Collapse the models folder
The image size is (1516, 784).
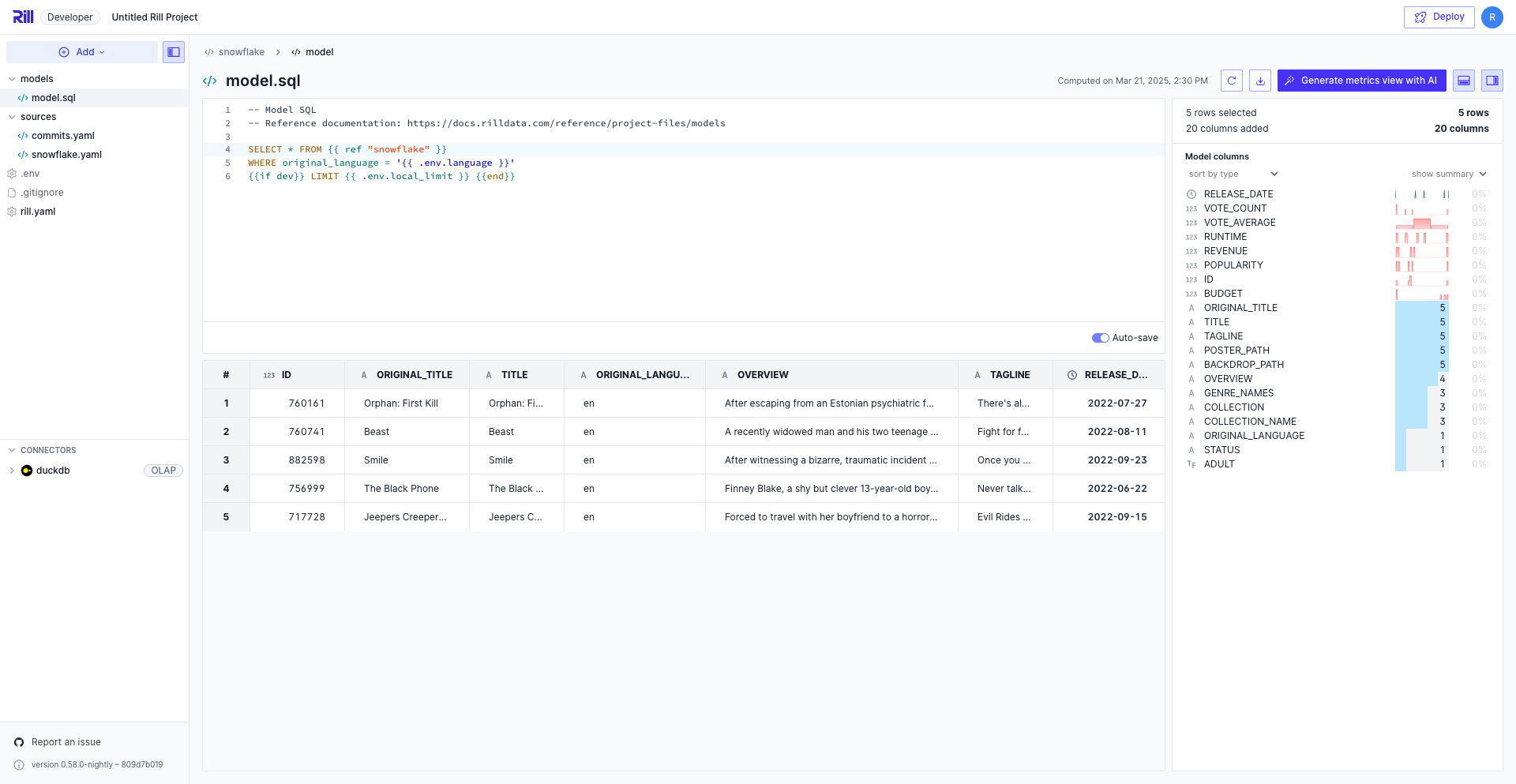(x=12, y=79)
